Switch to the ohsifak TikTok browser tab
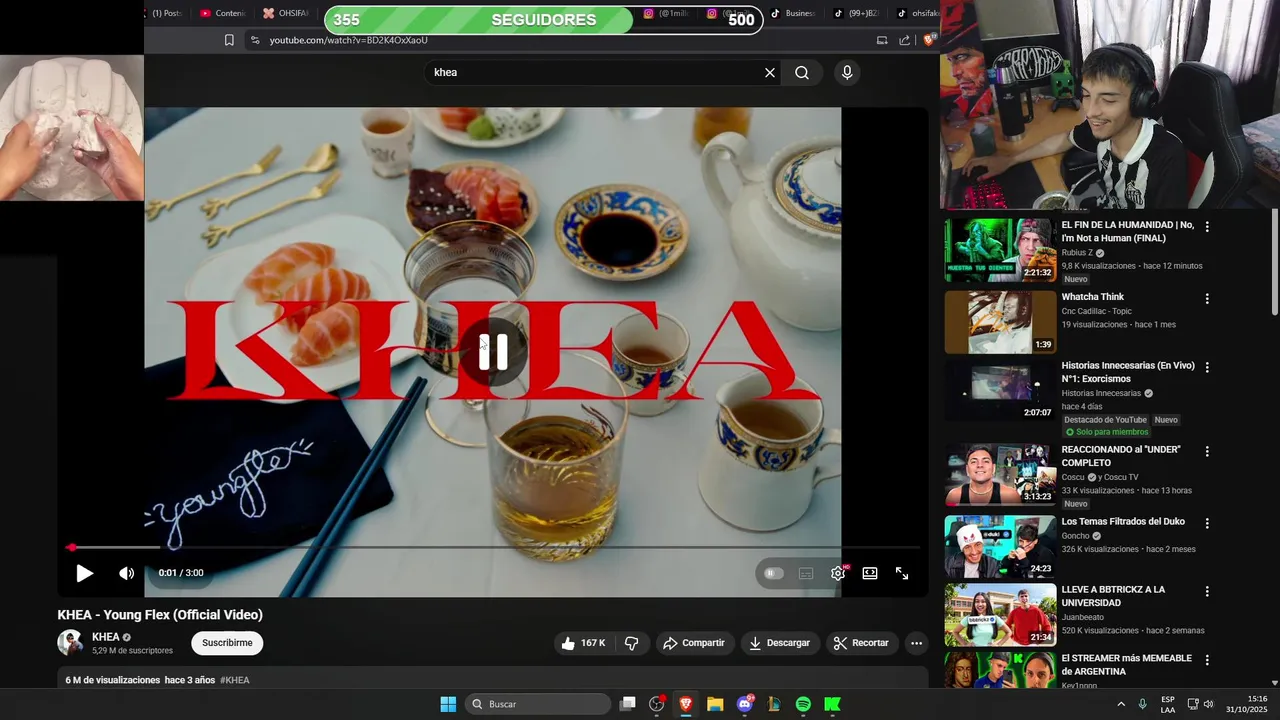The width and height of the screenshot is (1280, 720). pos(918,13)
